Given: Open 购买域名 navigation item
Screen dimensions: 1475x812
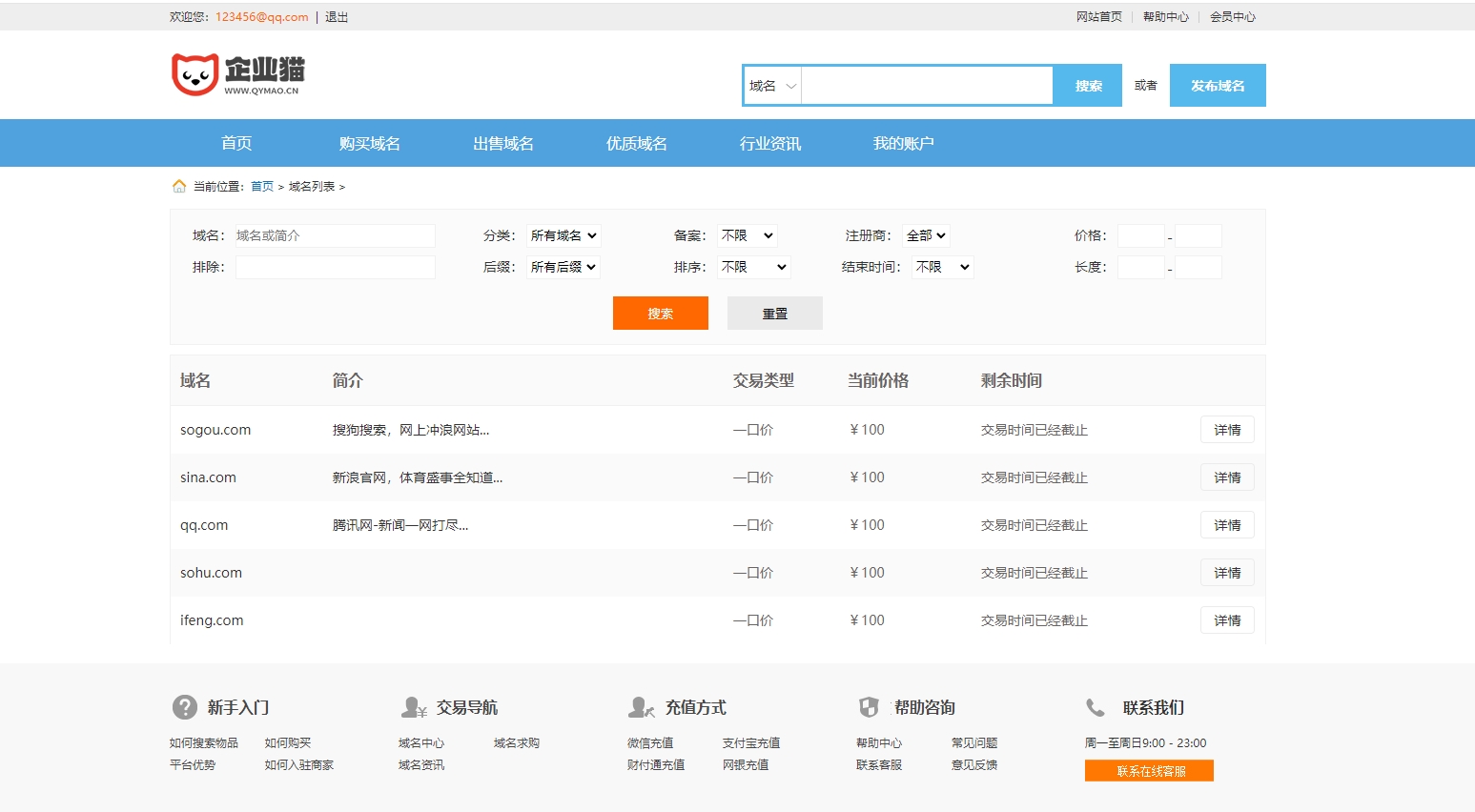Looking at the screenshot, I should click(370, 143).
